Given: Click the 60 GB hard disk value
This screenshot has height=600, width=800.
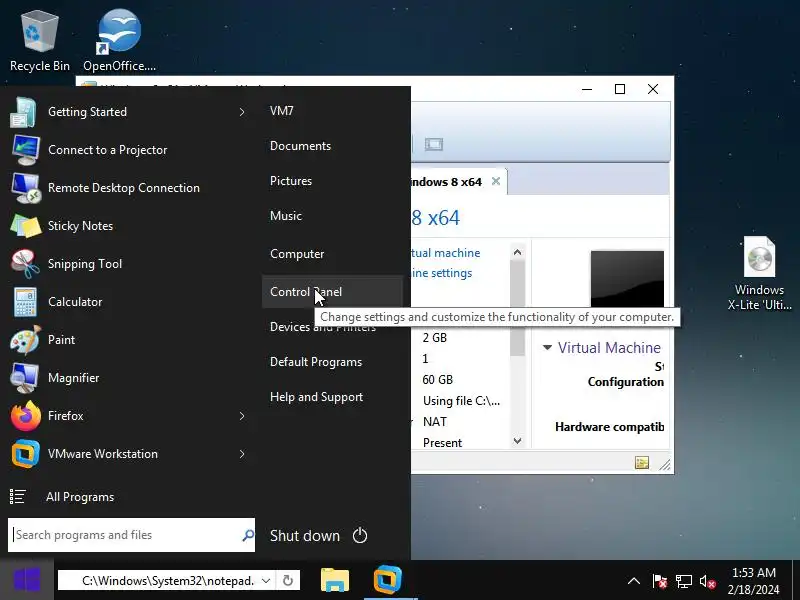Looking at the screenshot, I should coord(438,380).
